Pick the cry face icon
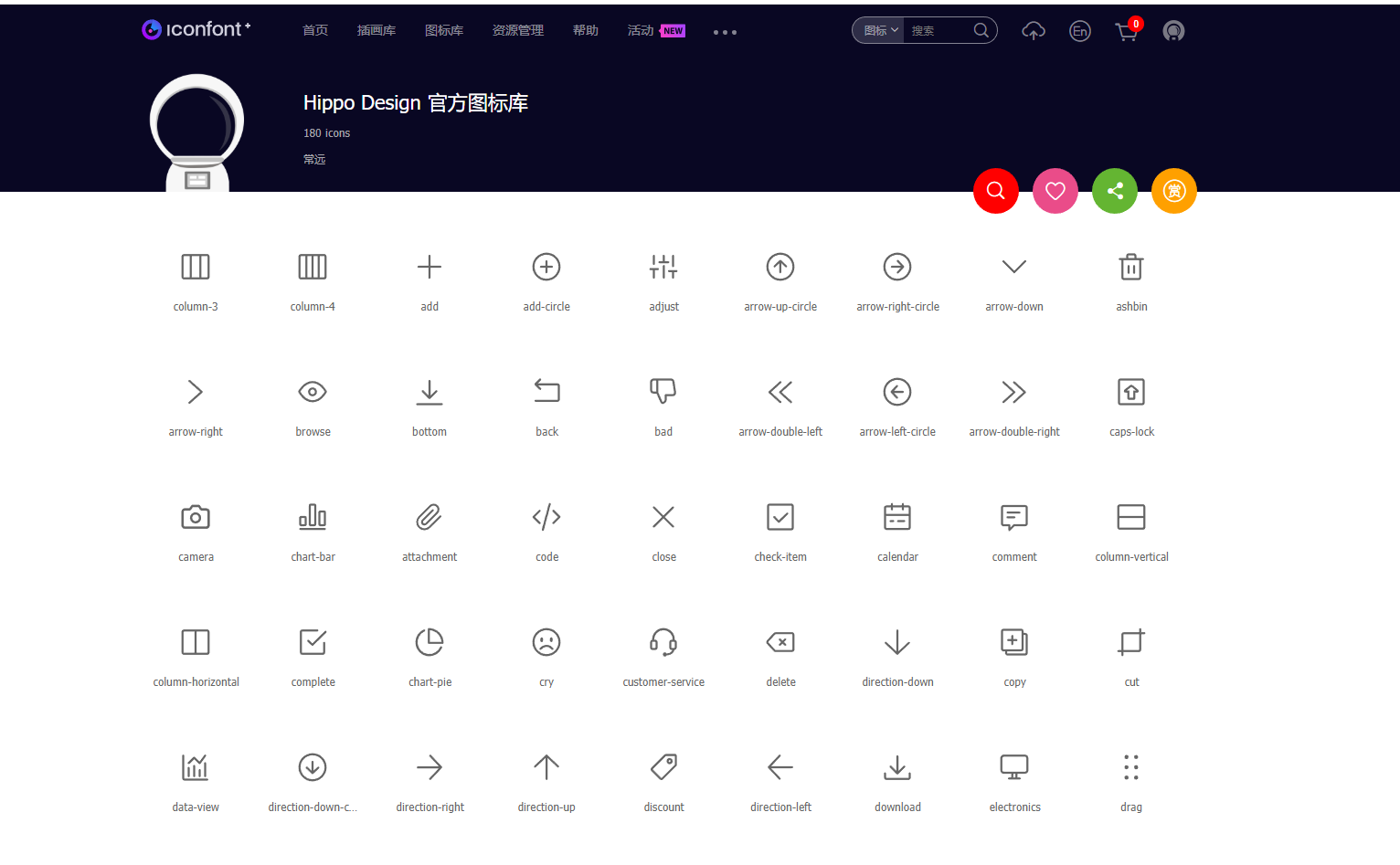This screenshot has width=1400, height=865. [x=546, y=642]
